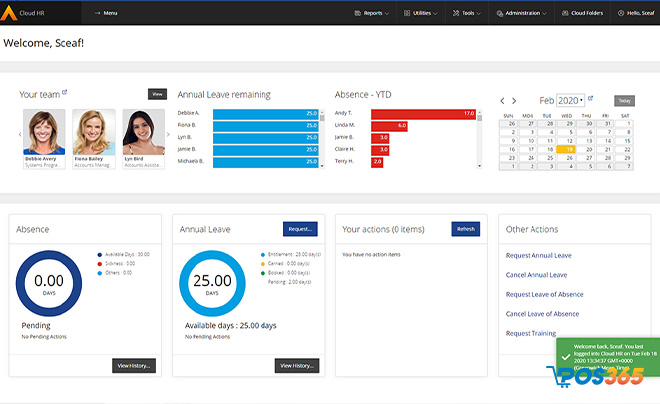Open the Menu arrow item
The image size is (660, 404).
click(106, 13)
